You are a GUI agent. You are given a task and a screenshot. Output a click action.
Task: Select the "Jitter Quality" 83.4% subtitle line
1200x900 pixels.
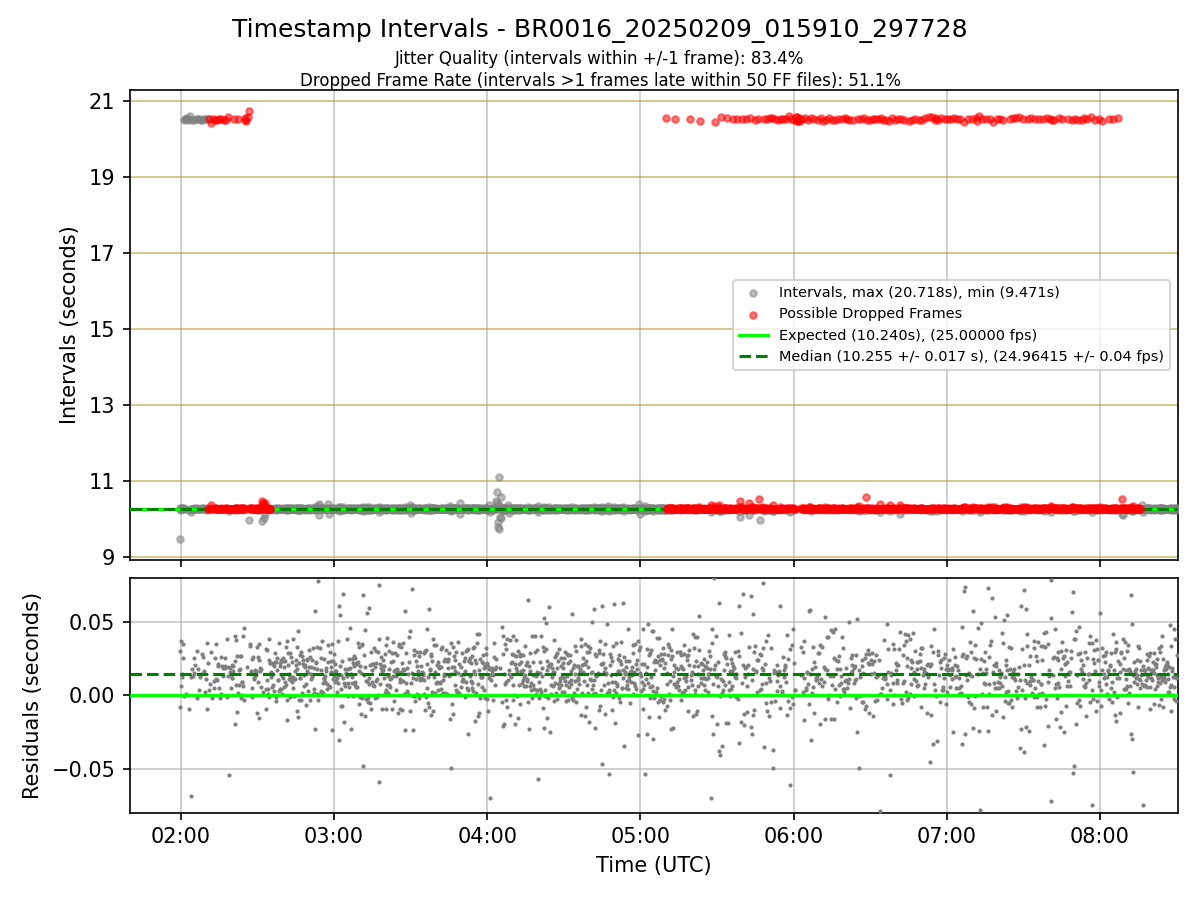pyautogui.click(x=599, y=59)
